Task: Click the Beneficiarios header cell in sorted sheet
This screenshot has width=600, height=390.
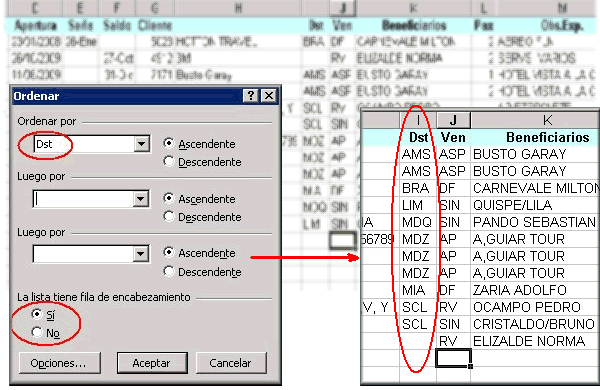Action: pyautogui.click(x=535, y=137)
